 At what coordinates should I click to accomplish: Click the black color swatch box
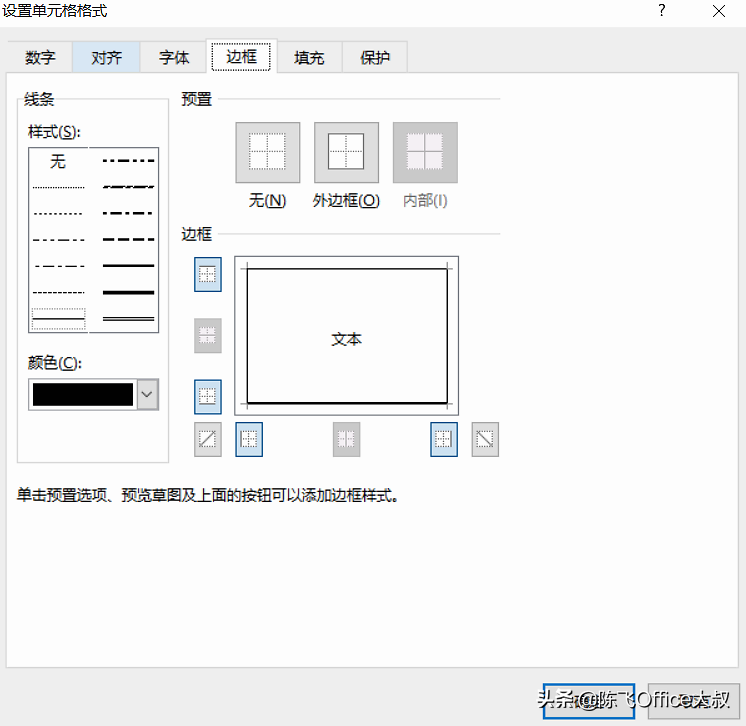click(x=83, y=394)
